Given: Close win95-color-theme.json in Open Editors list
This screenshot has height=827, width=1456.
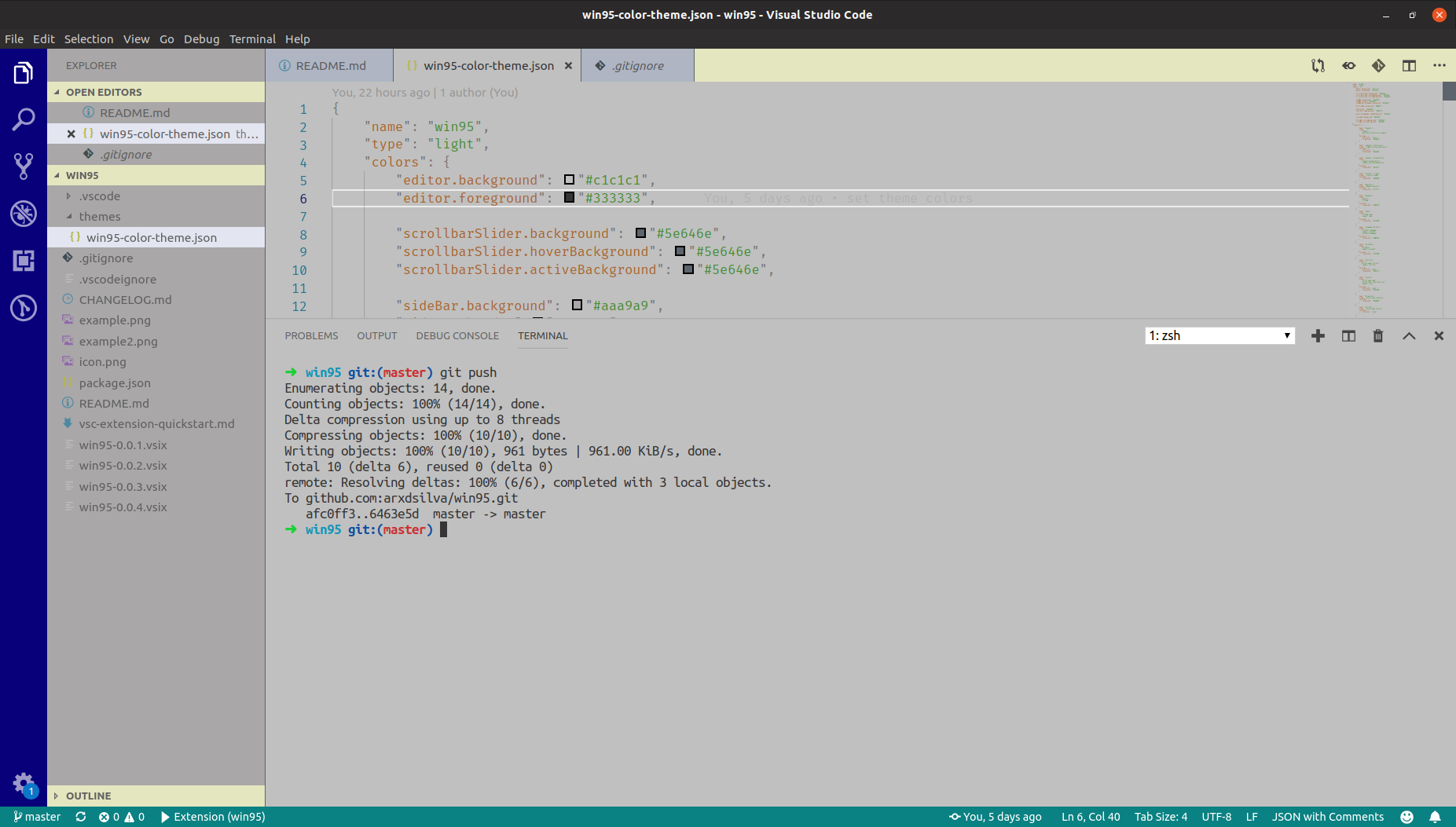Looking at the screenshot, I should [71, 134].
